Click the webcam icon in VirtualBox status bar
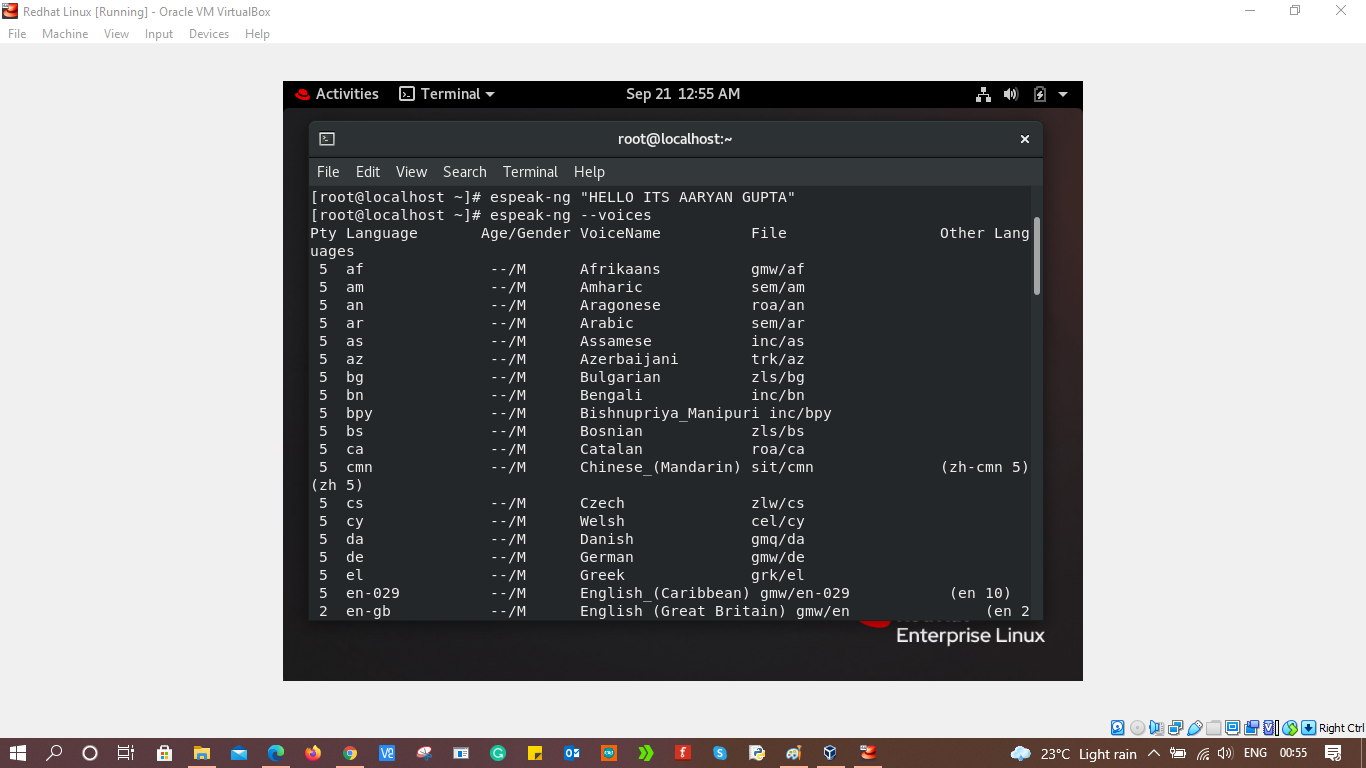The image size is (1366, 768). tap(1250, 727)
